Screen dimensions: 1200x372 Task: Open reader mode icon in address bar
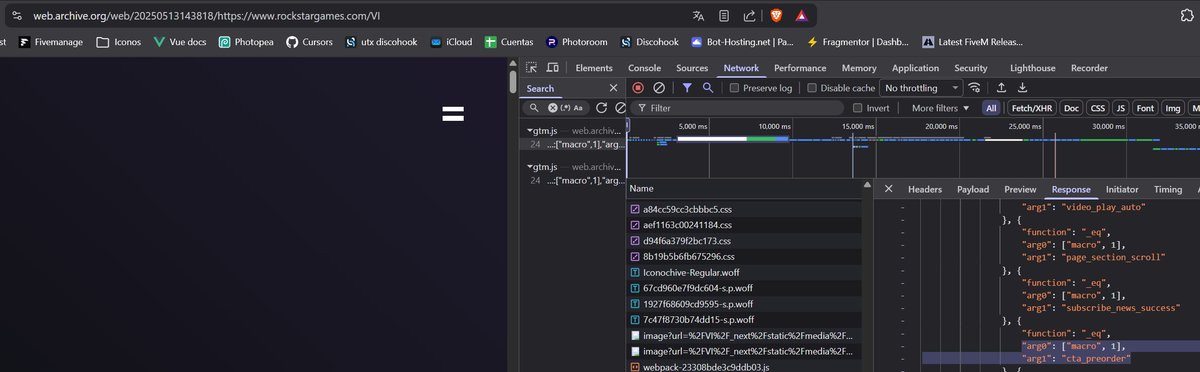click(x=724, y=16)
